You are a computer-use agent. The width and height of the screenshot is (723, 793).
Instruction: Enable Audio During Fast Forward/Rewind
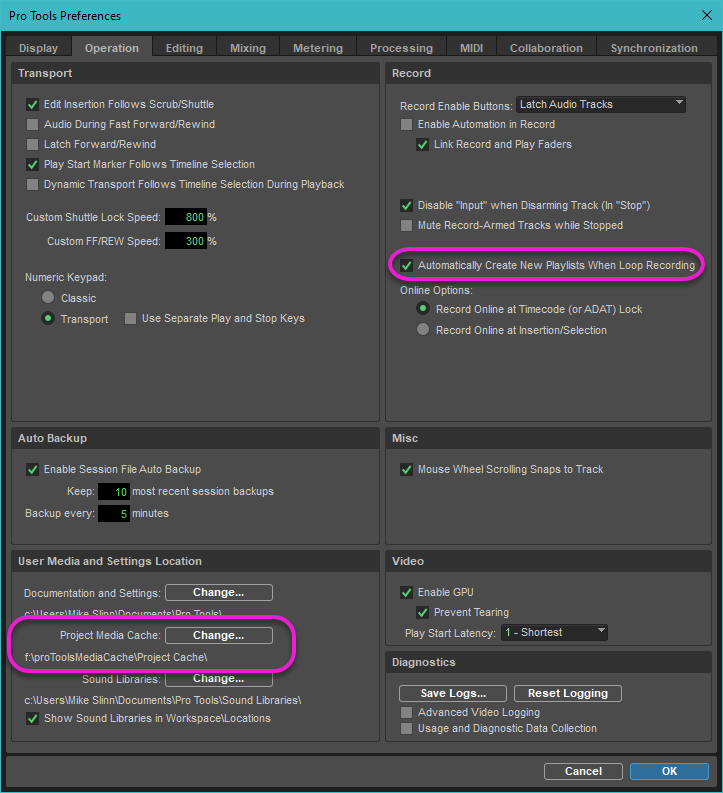click(x=33, y=125)
